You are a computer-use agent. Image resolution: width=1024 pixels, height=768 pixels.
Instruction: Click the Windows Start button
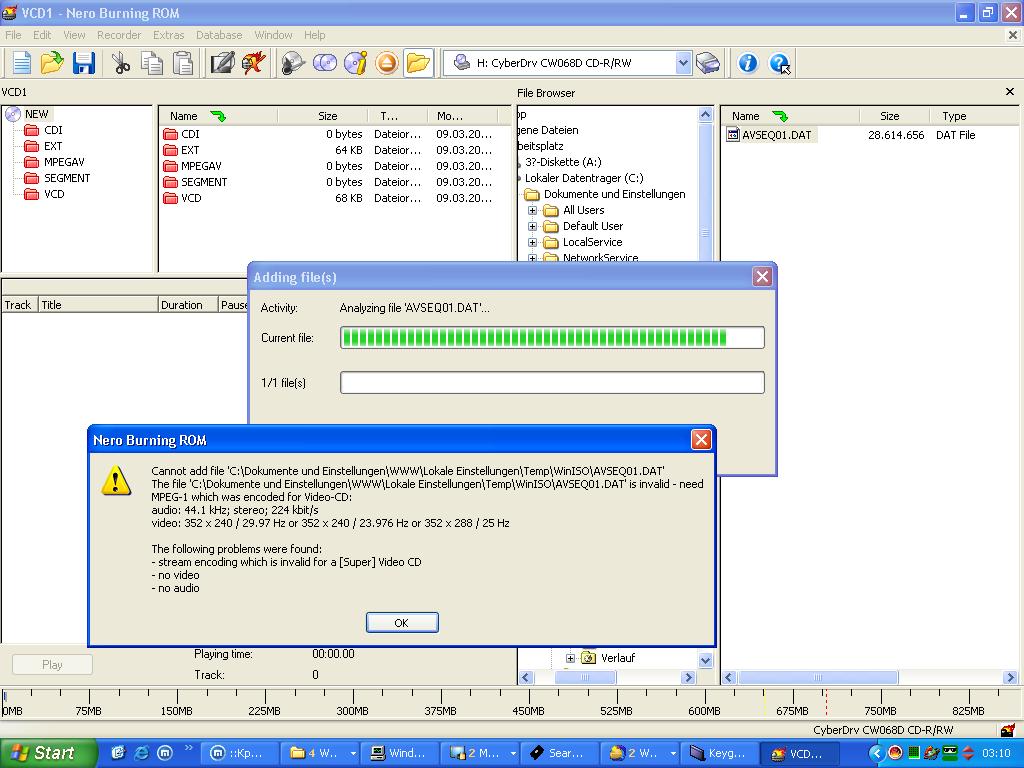48,753
